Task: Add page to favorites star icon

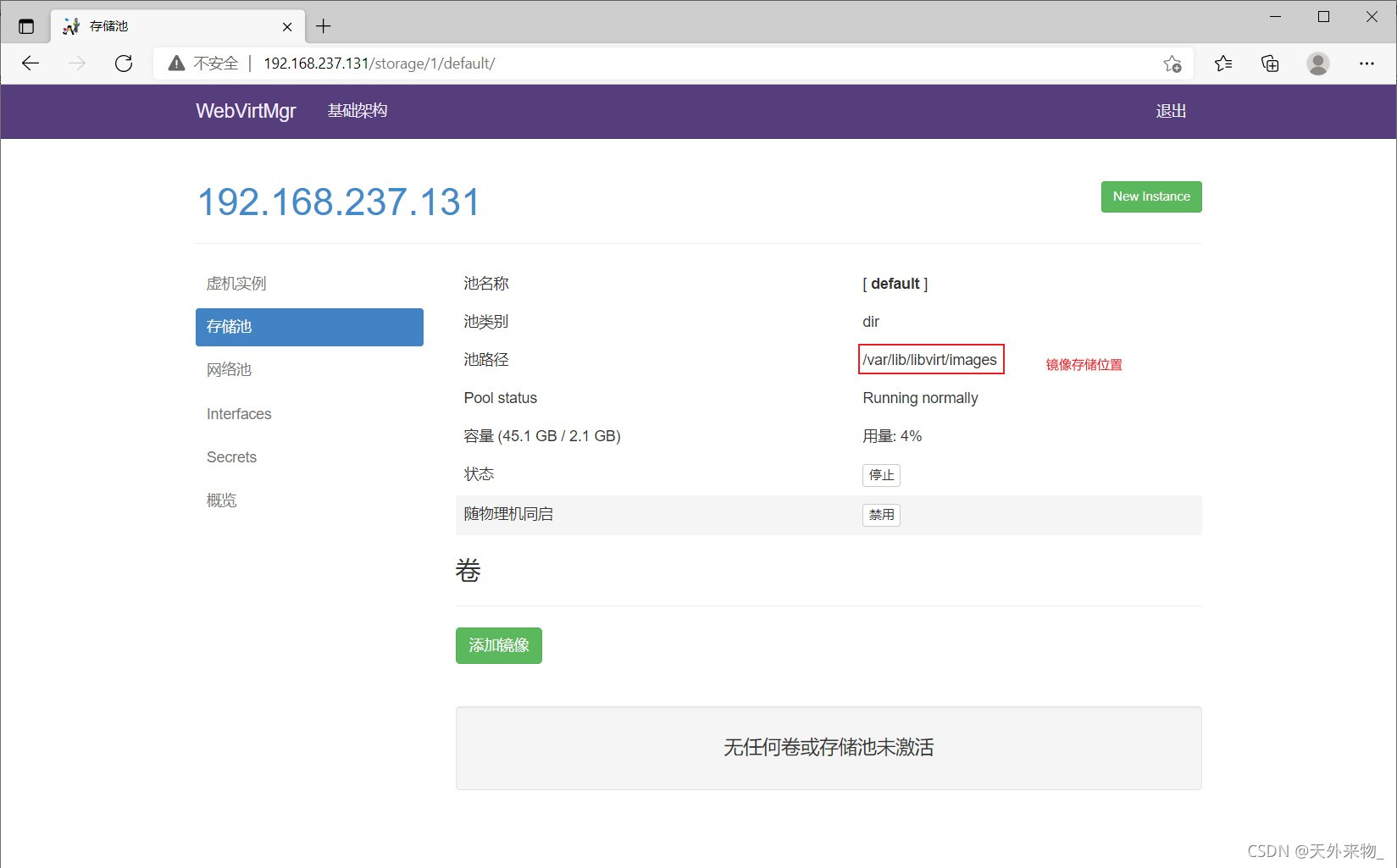Action: 1172,64
